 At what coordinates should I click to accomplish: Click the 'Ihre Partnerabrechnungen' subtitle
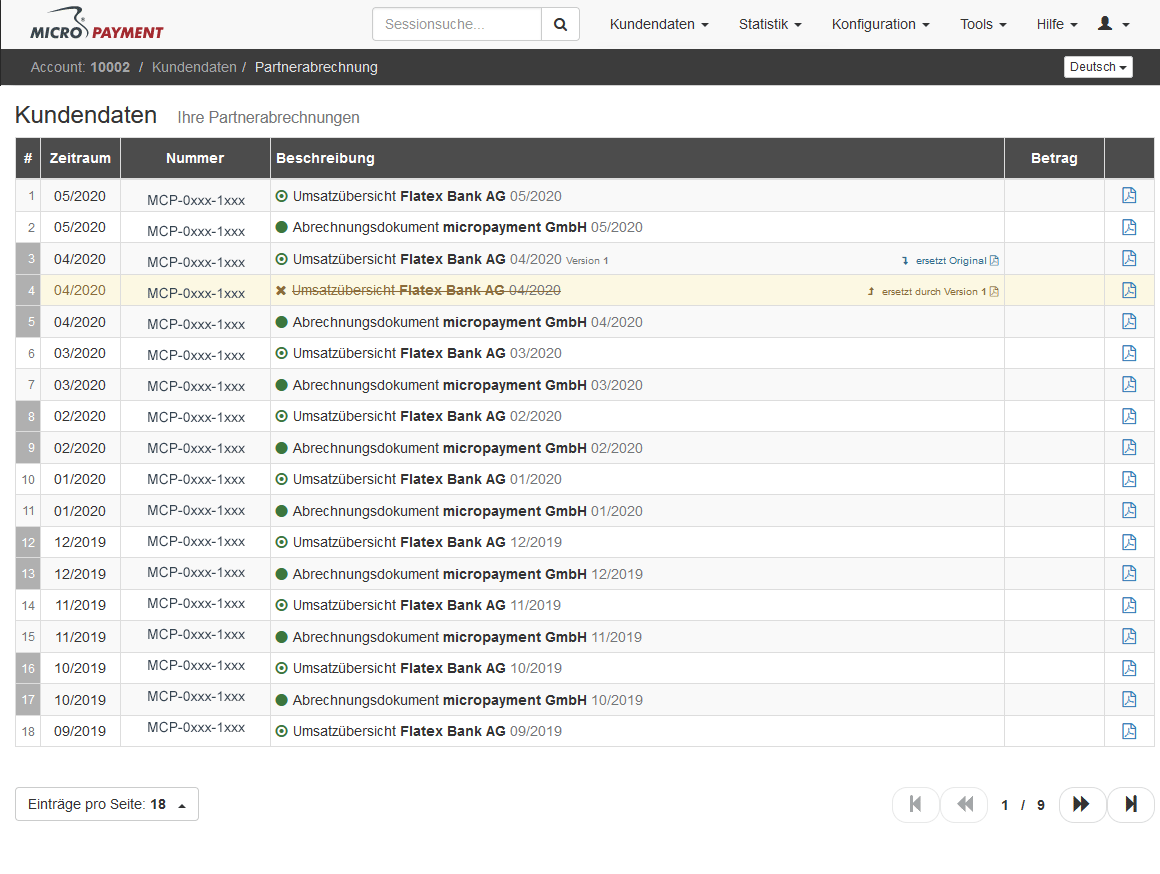pos(269,118)
